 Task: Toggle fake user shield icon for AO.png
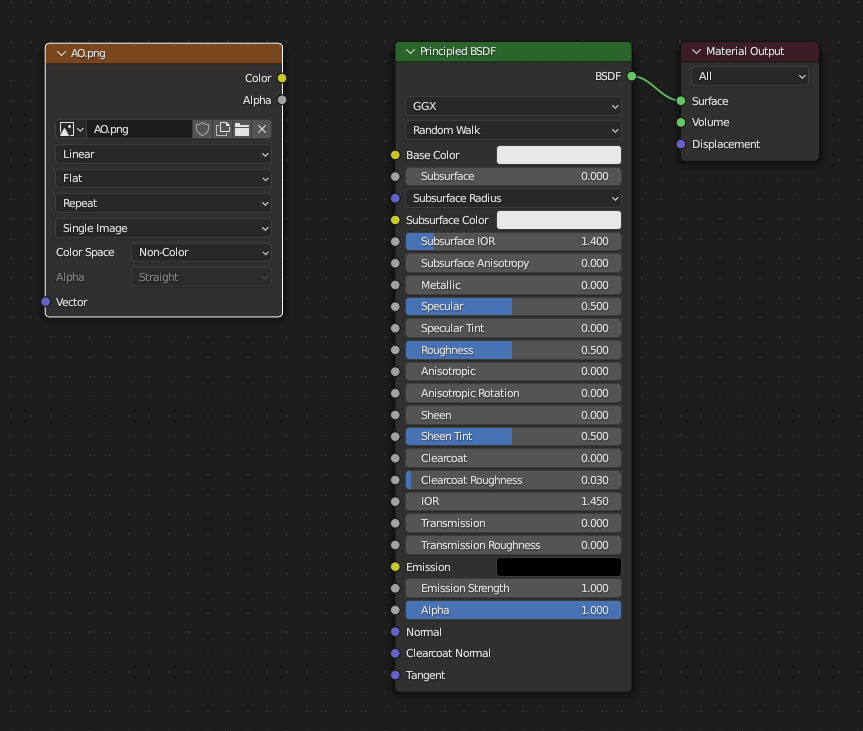(x=203, y=129)
